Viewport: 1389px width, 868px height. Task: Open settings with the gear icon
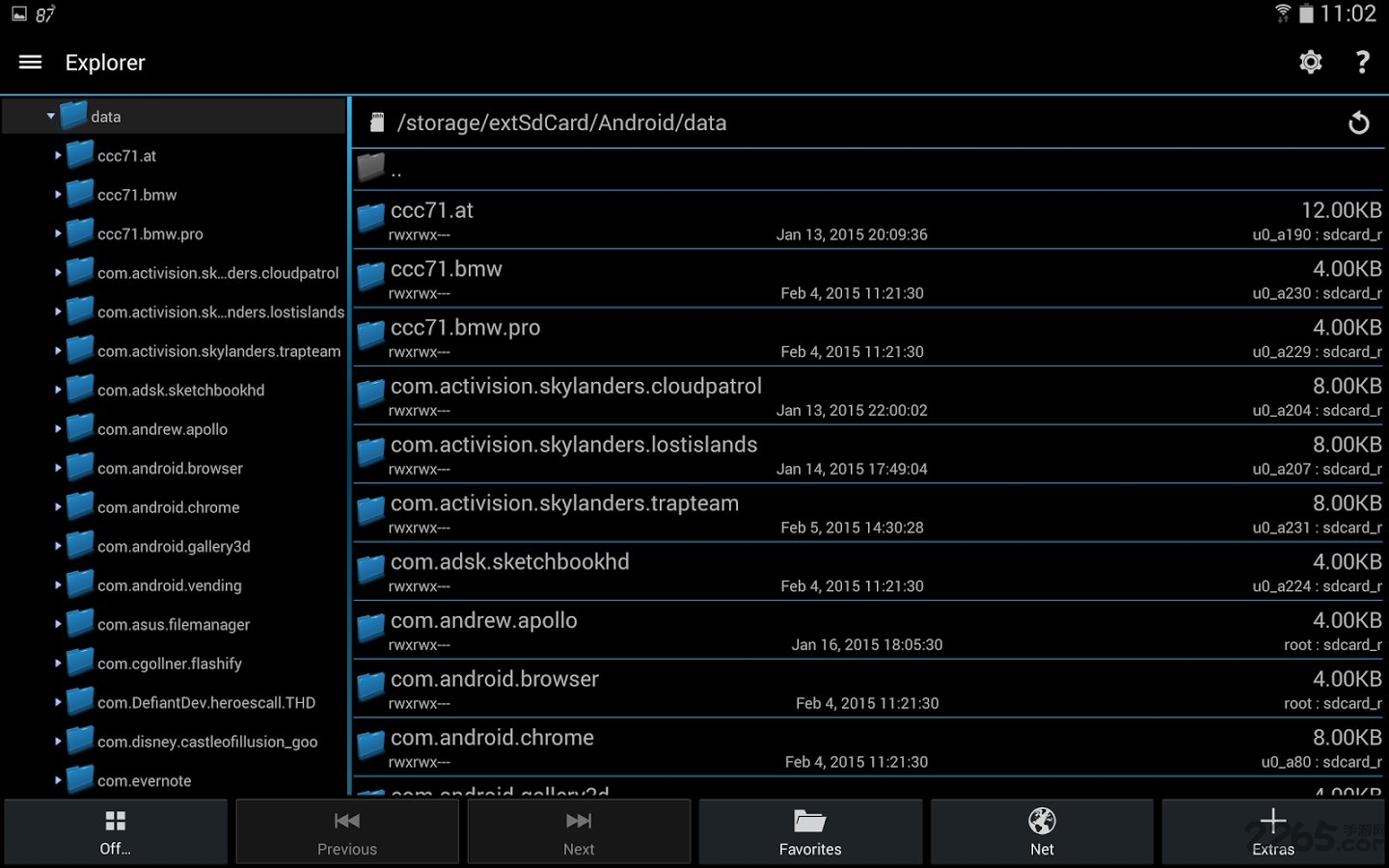click(x=1310, y=63)
